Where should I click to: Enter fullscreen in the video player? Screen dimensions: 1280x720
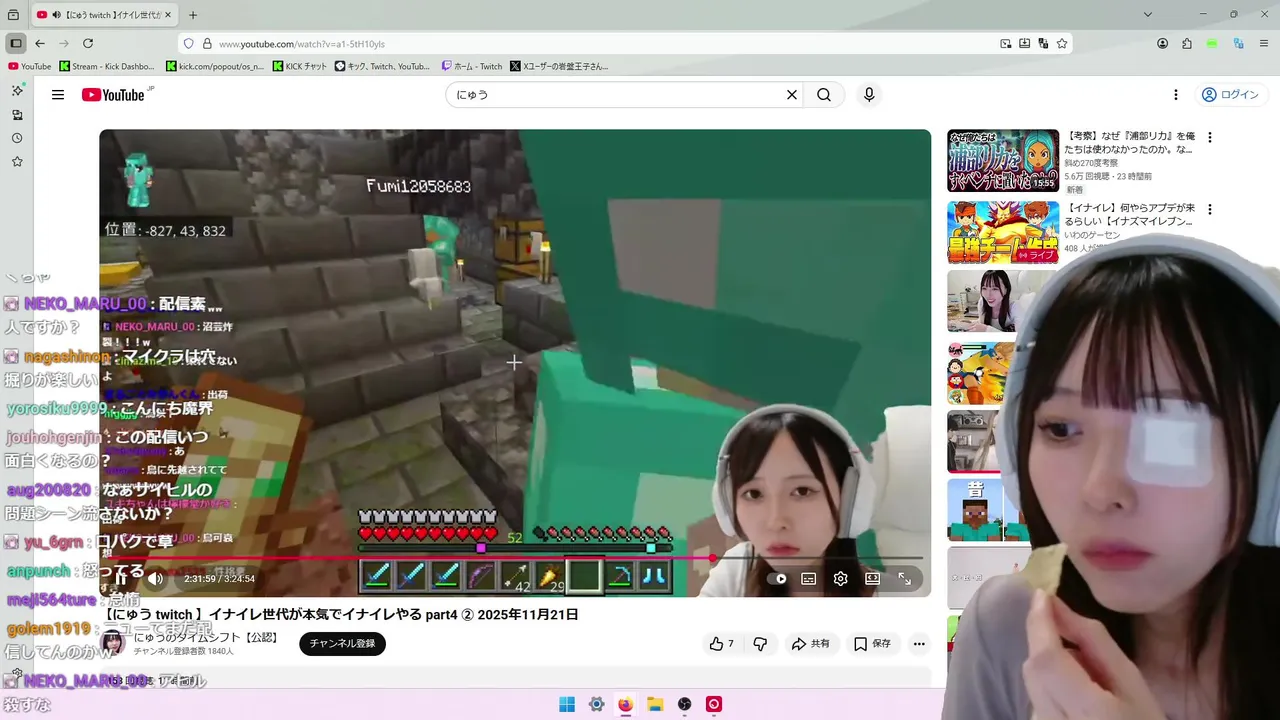pyautogui.click(x=905, y=578)
